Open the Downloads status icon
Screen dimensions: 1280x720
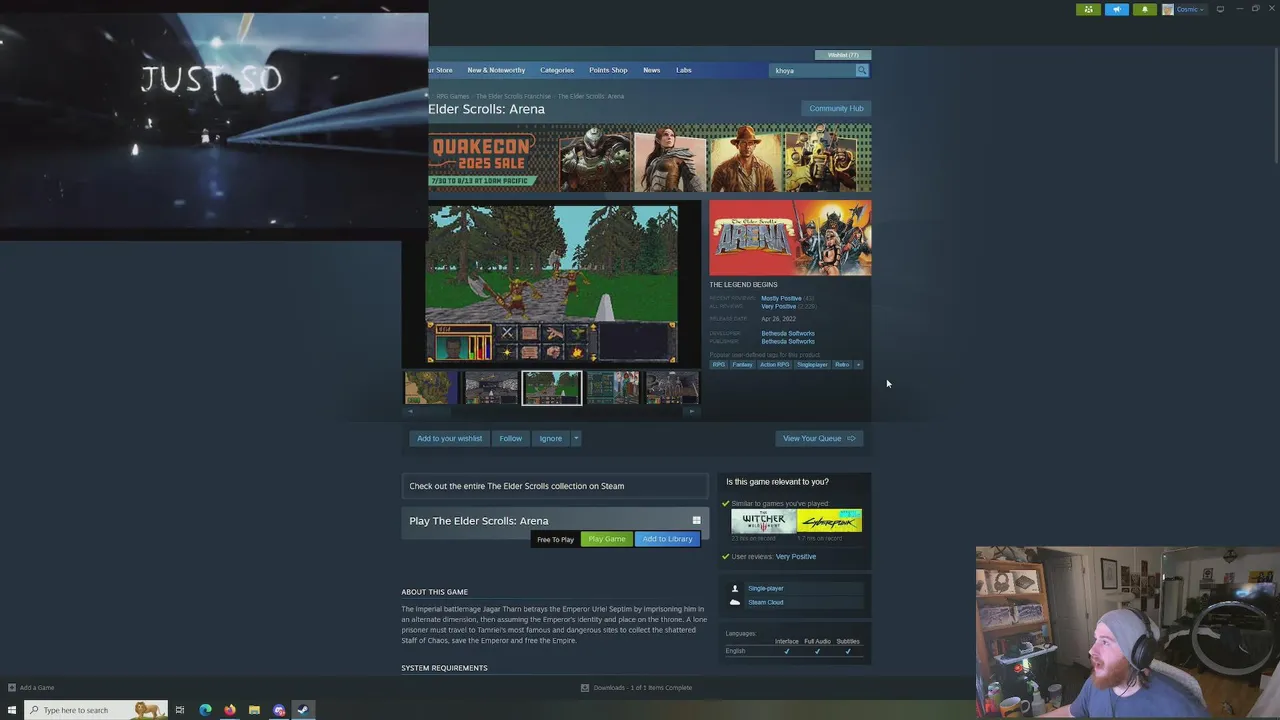click(x=585, y=688)
